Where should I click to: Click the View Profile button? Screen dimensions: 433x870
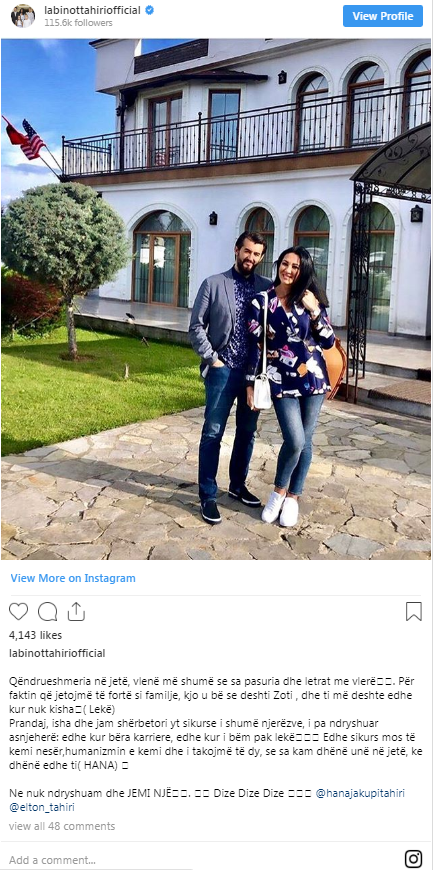point(382,16)
